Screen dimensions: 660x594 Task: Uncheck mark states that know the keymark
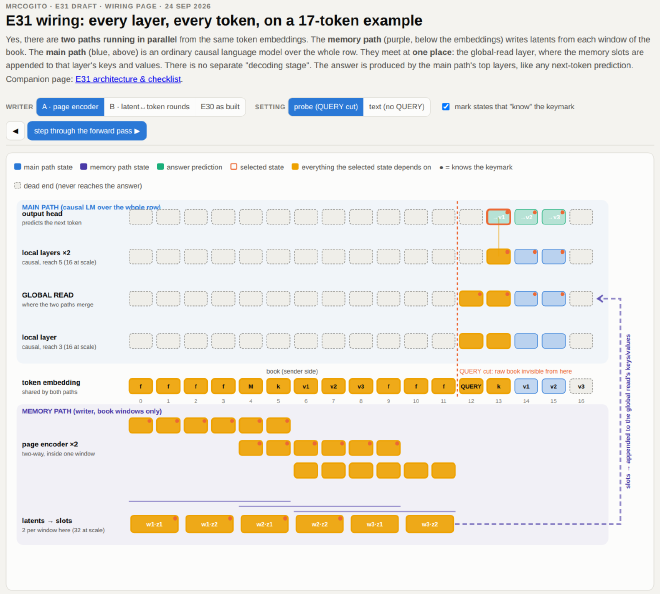coord(446,107)
